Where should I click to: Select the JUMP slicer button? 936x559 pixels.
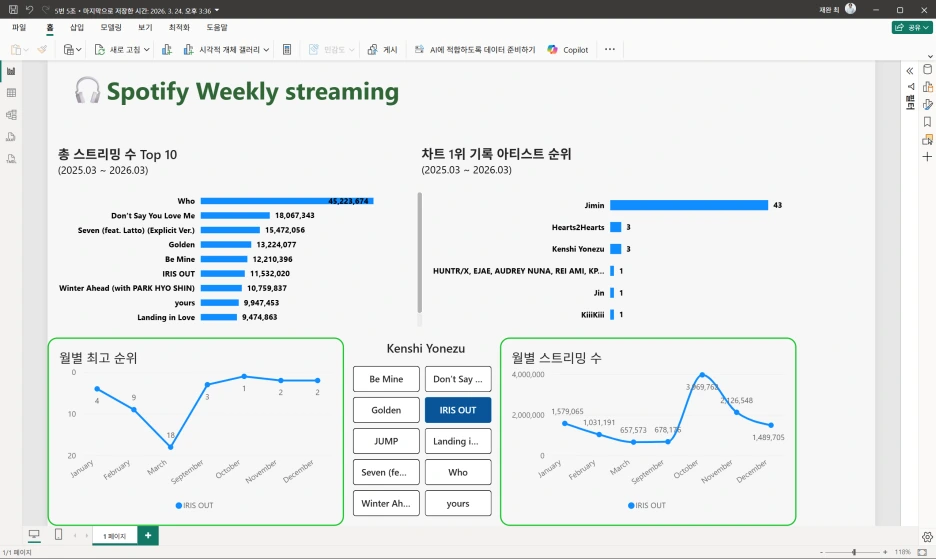pyautogui.click(x=386, y=441)
